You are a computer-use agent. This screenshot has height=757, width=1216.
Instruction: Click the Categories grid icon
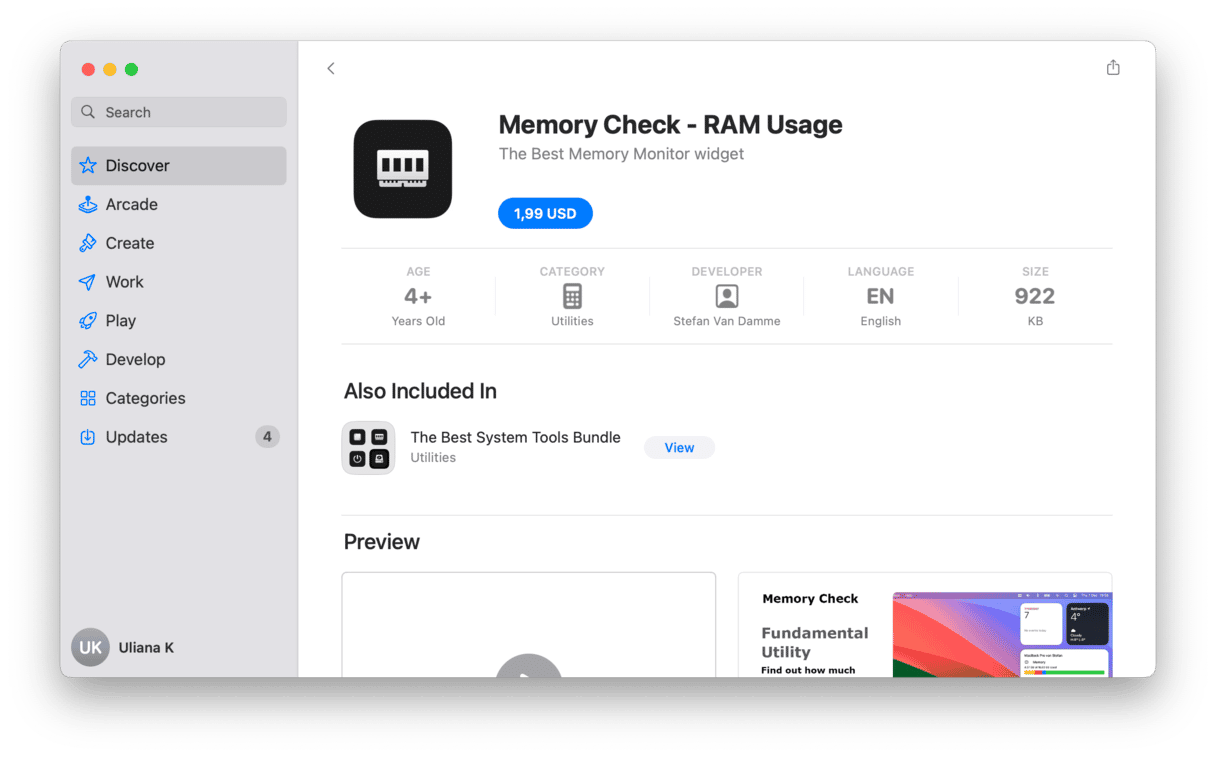(88, 398)
